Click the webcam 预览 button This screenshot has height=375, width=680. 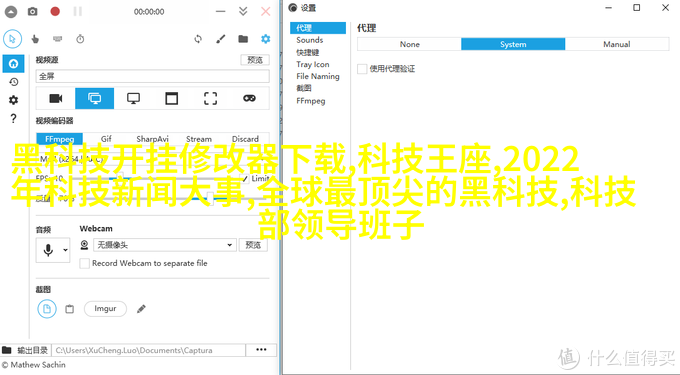pyautogui.click(x=253, y=245)
